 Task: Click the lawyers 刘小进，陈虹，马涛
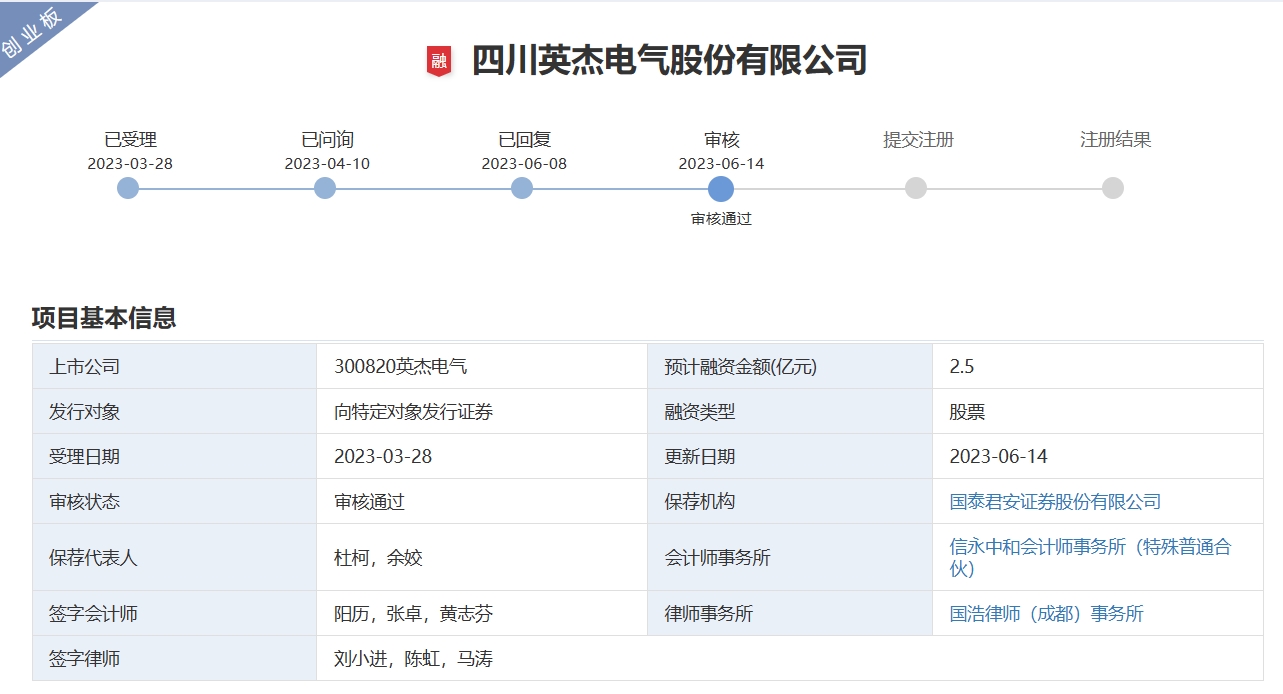[413, 658]
